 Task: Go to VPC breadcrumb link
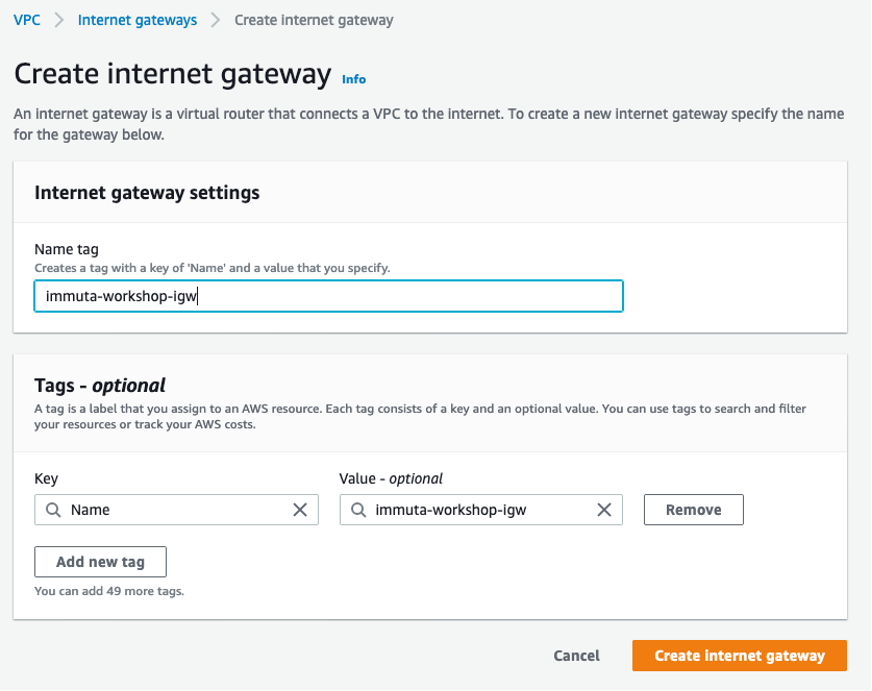point(27,21)
